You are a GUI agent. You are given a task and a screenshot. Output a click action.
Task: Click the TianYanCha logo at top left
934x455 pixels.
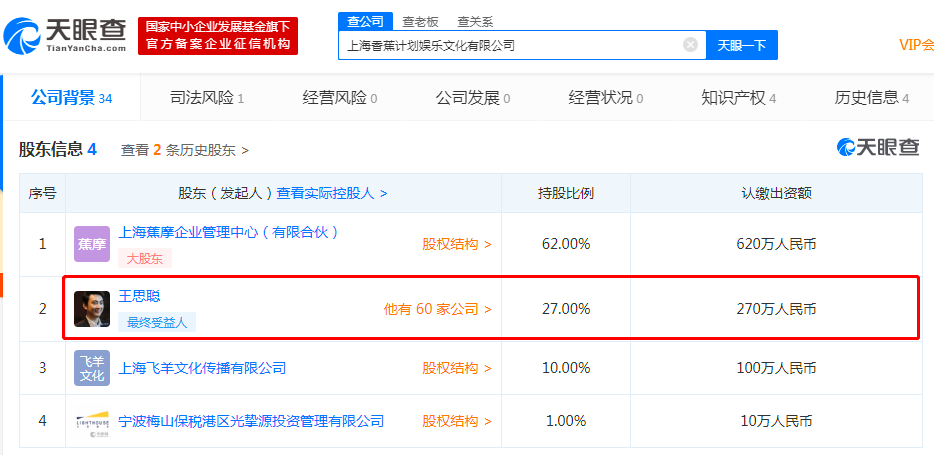coord(66,36)
